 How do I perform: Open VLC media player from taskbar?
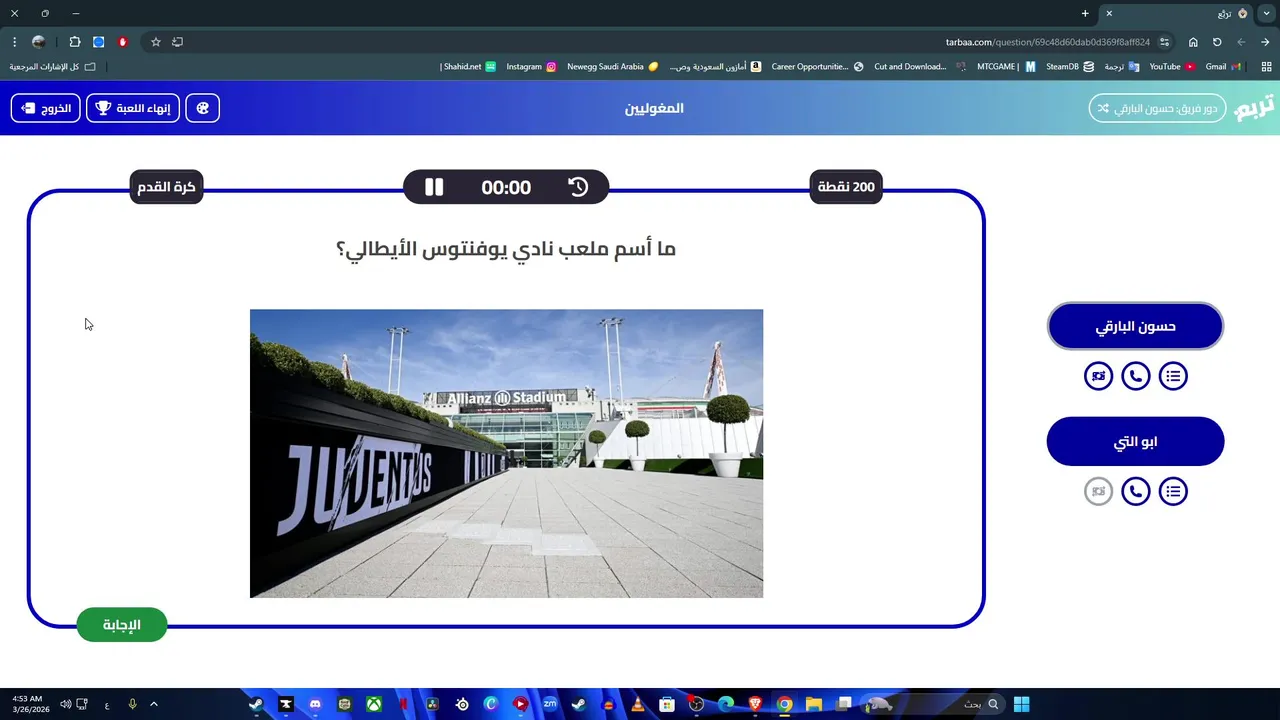point(637,704)
